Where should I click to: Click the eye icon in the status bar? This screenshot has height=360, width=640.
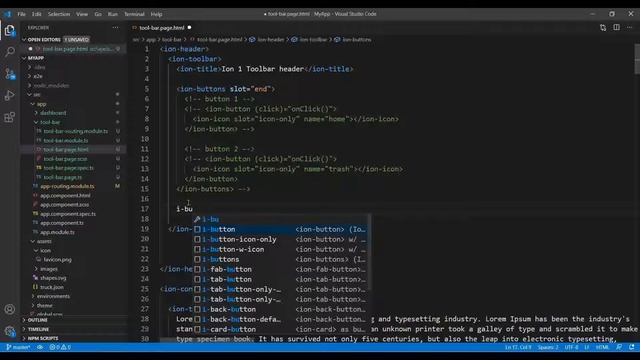coord(40,347)
